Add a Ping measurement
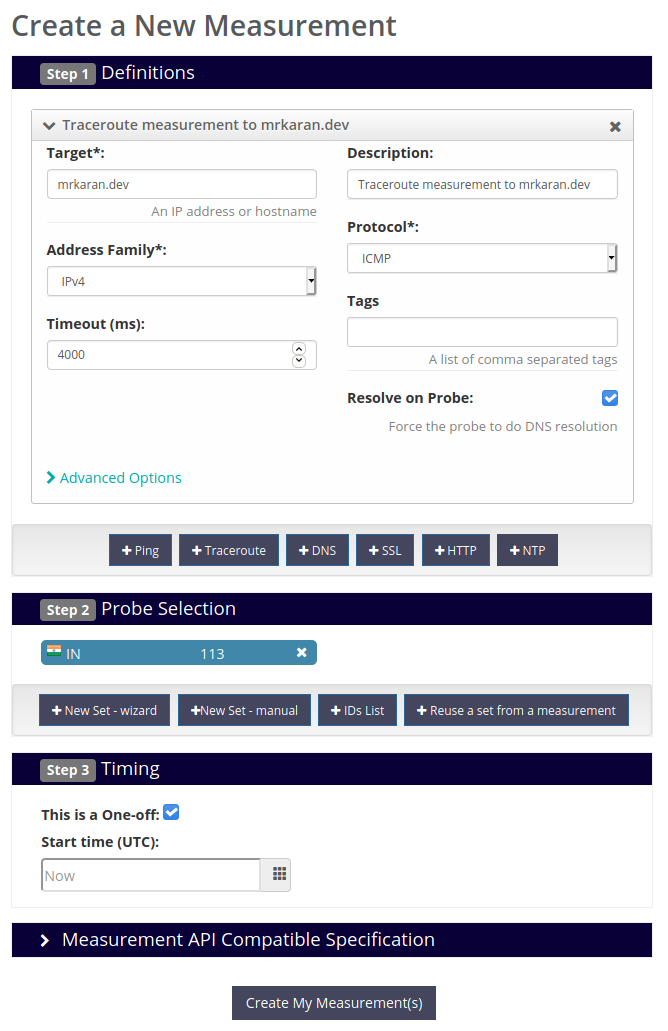This screenshot has width=668, height=1031. click(x=141, y=550)
